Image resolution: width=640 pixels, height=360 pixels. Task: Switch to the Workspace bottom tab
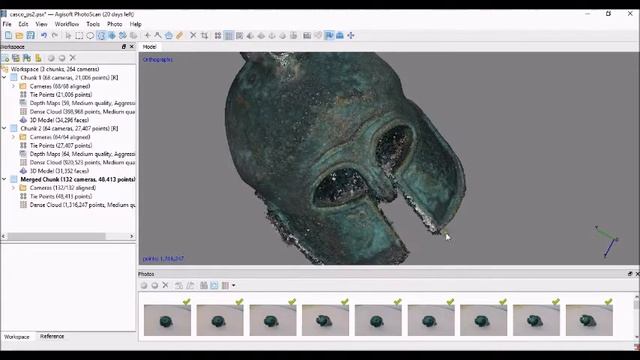pos(17,337)
